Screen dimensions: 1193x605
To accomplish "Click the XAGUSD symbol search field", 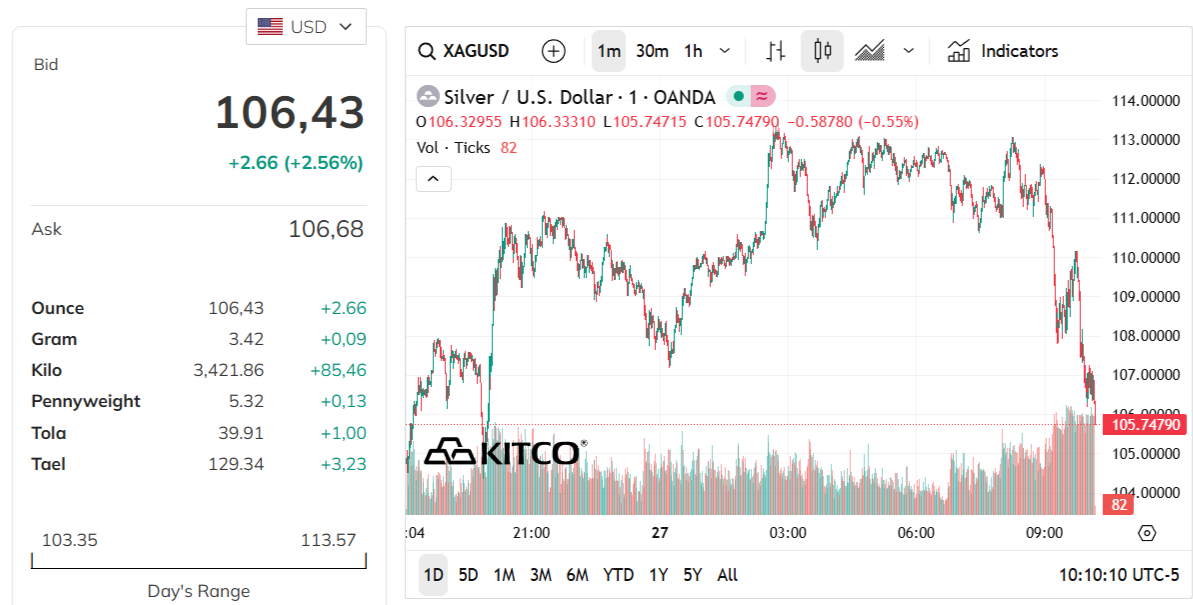I will click(464, 51).
